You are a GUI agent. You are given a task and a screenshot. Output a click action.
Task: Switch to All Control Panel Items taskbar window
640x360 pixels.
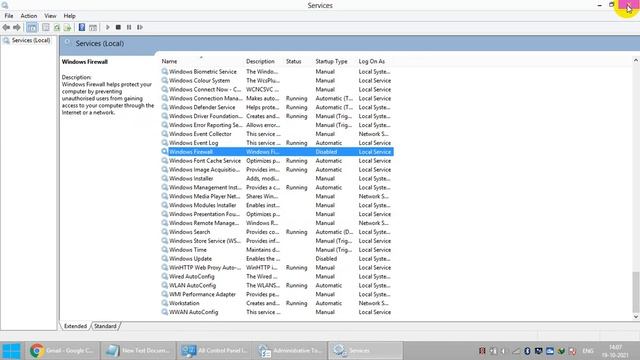215,351
